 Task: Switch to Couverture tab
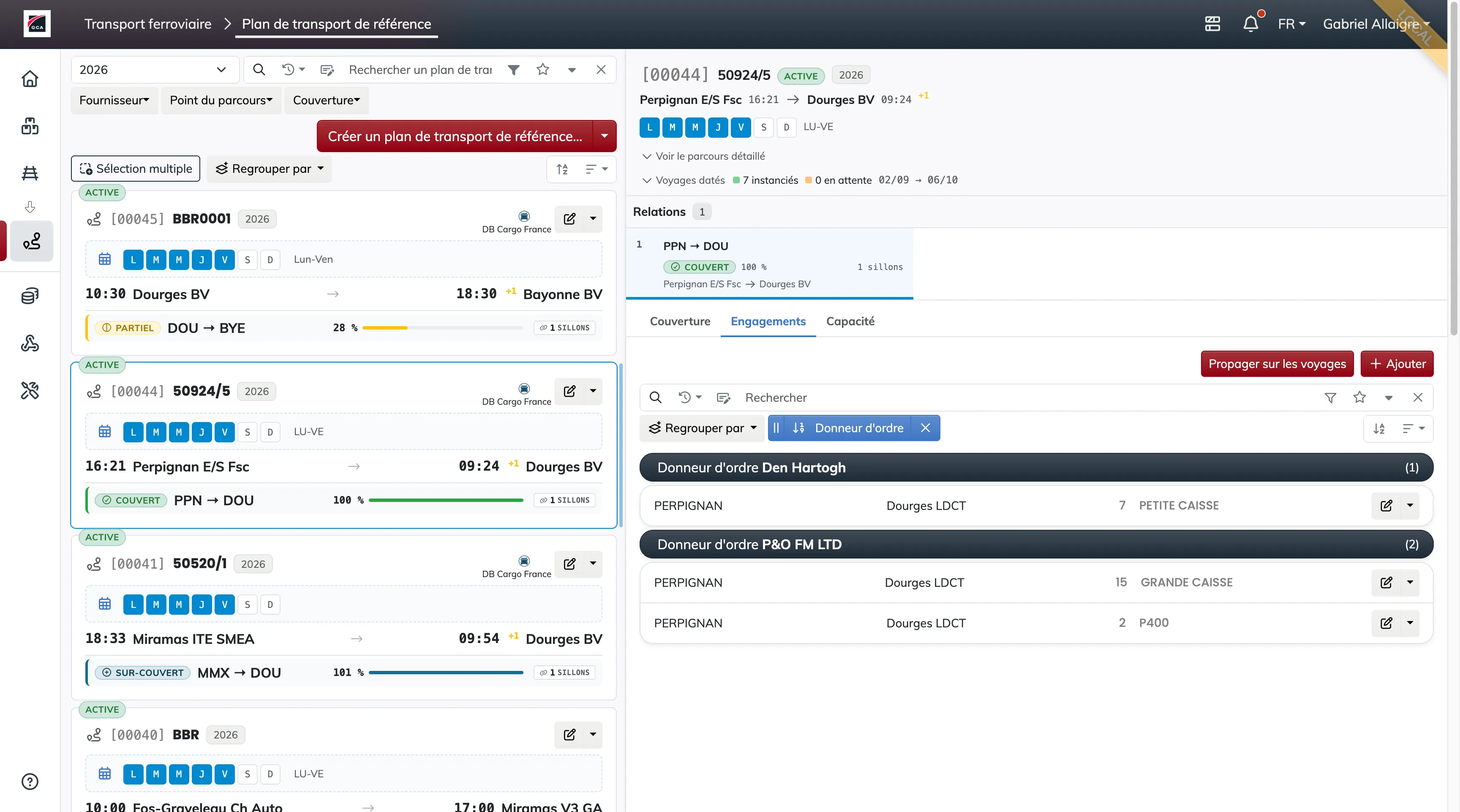point(680,322)
